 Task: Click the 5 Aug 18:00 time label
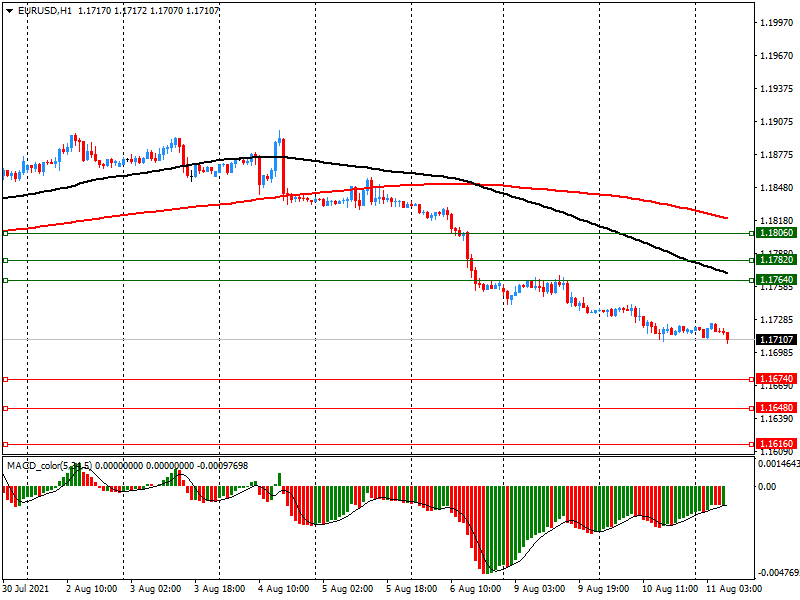[x=412, y=589]
